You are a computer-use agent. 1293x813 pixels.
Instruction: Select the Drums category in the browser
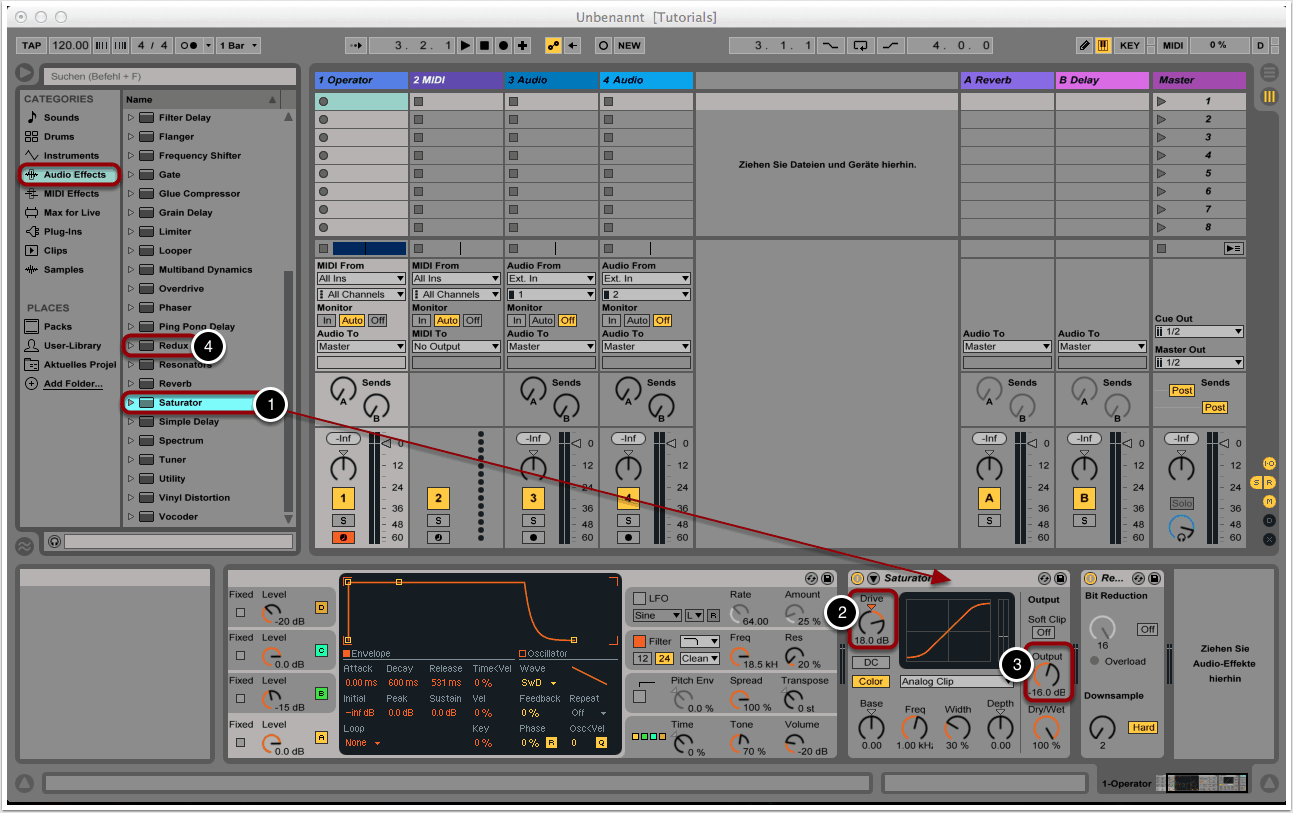pyautogui.click(x=59, y=136)
